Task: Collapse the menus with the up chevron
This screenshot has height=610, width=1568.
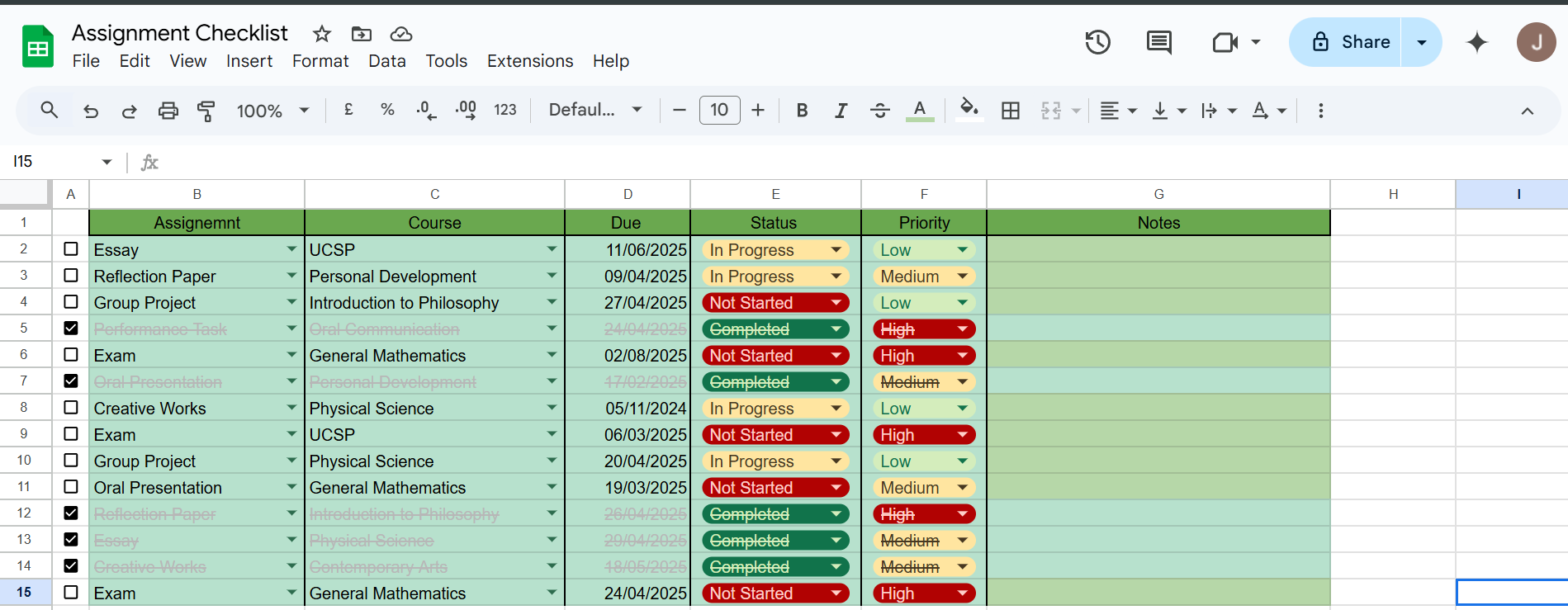Action: (x=1528, y=111)
